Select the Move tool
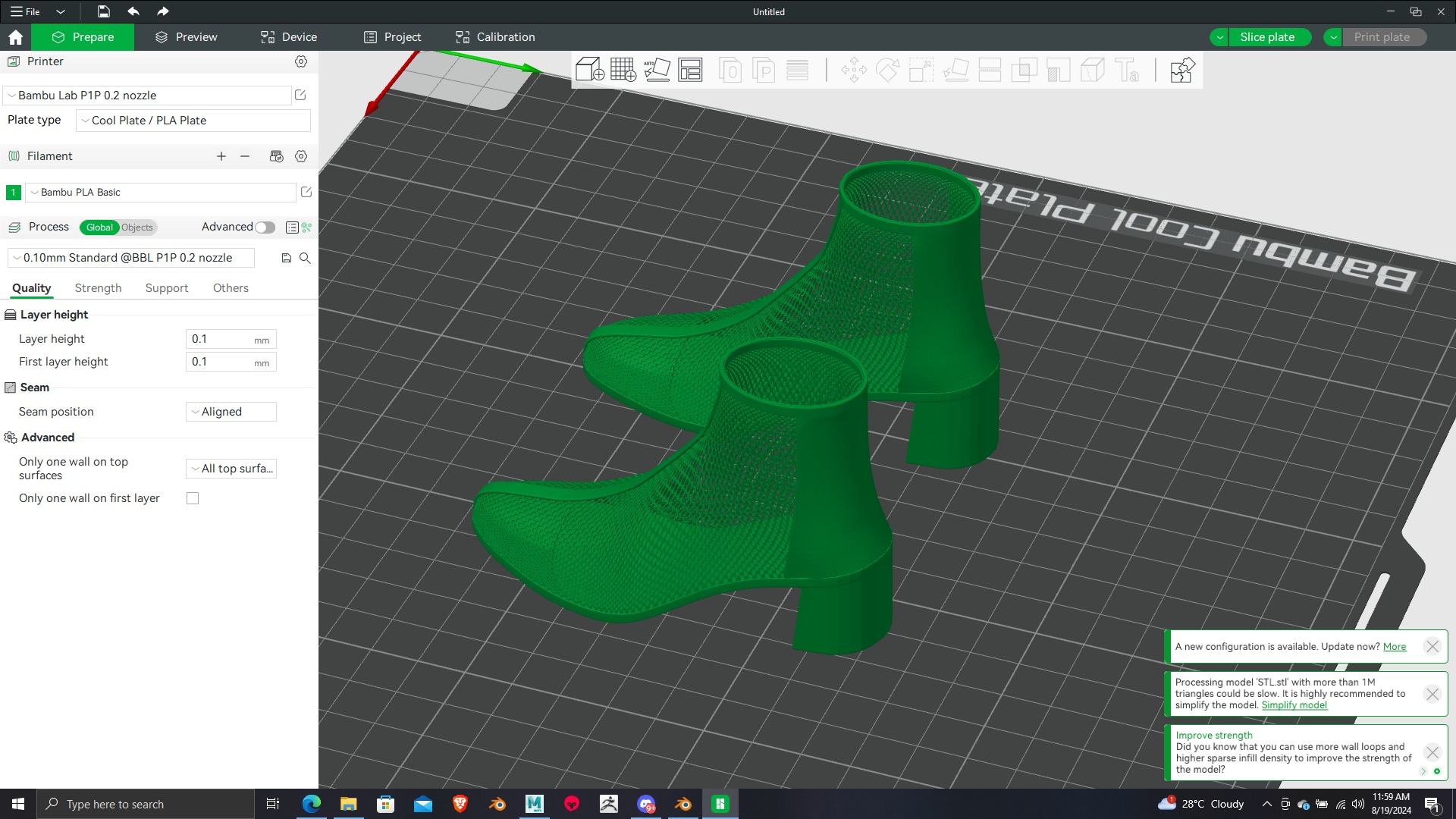The height and width of the screenshot is (819, 1456). tap(854, 71)
